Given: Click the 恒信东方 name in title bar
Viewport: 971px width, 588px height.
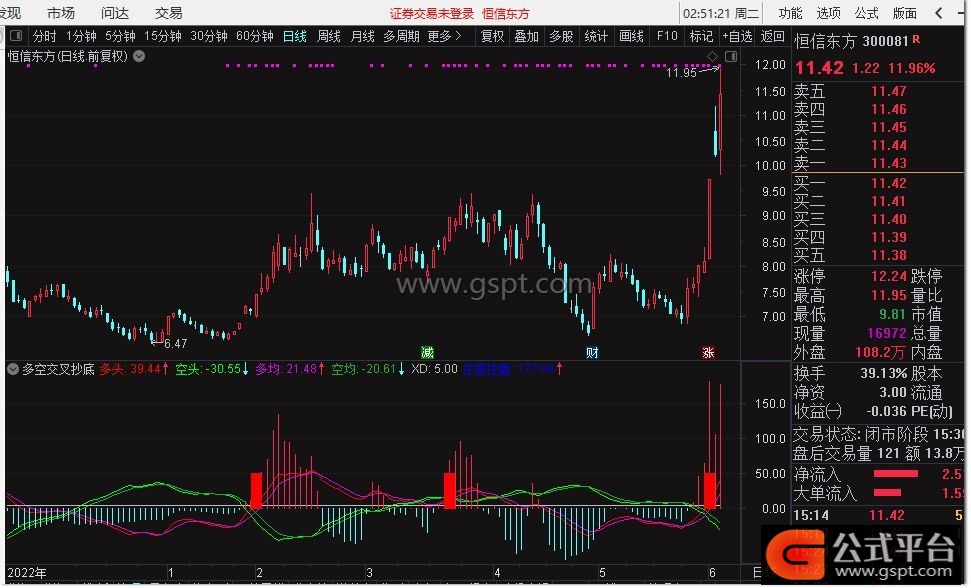Looking at the screenshot, I should coord(506,14).
